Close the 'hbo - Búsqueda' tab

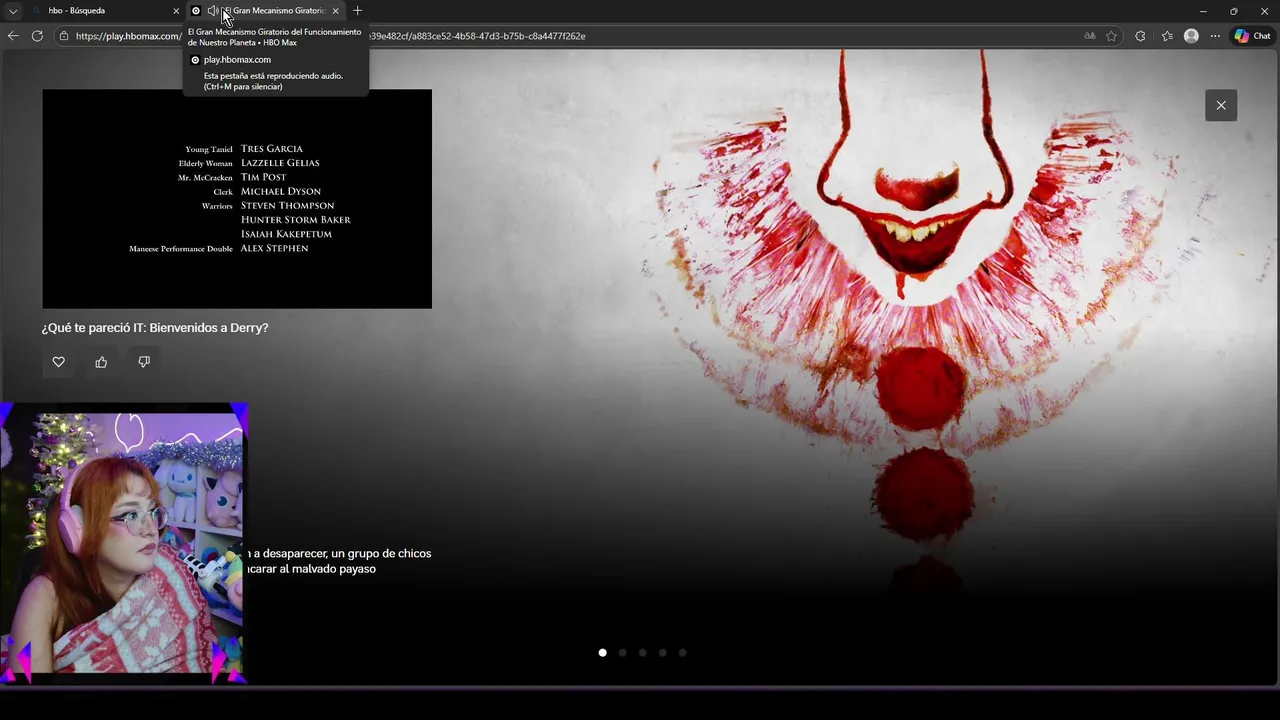pos(176,11)
